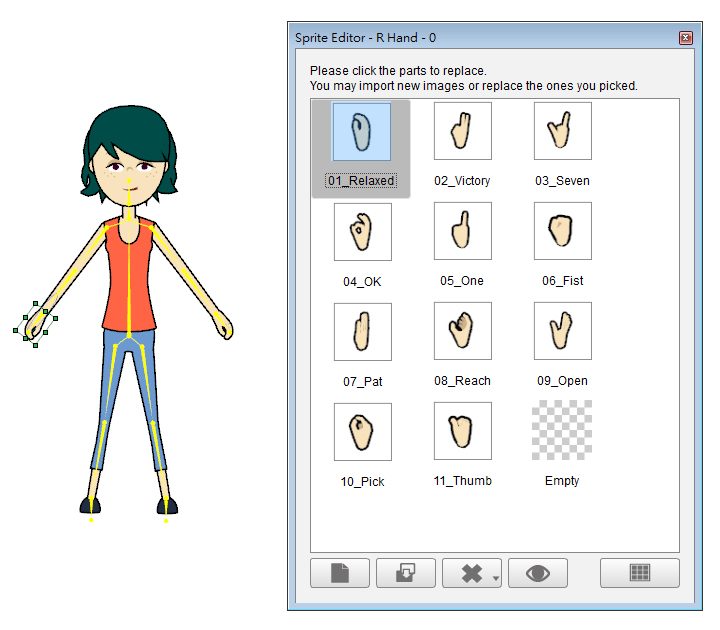Click the new sprite file button
Image resolution: width=720 pixels, height=630 pixels.
pos(340,573)
